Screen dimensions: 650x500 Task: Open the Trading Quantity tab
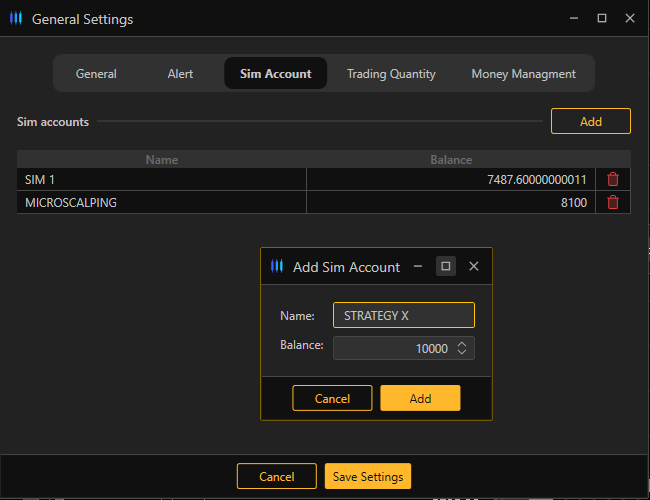point(391,74)
